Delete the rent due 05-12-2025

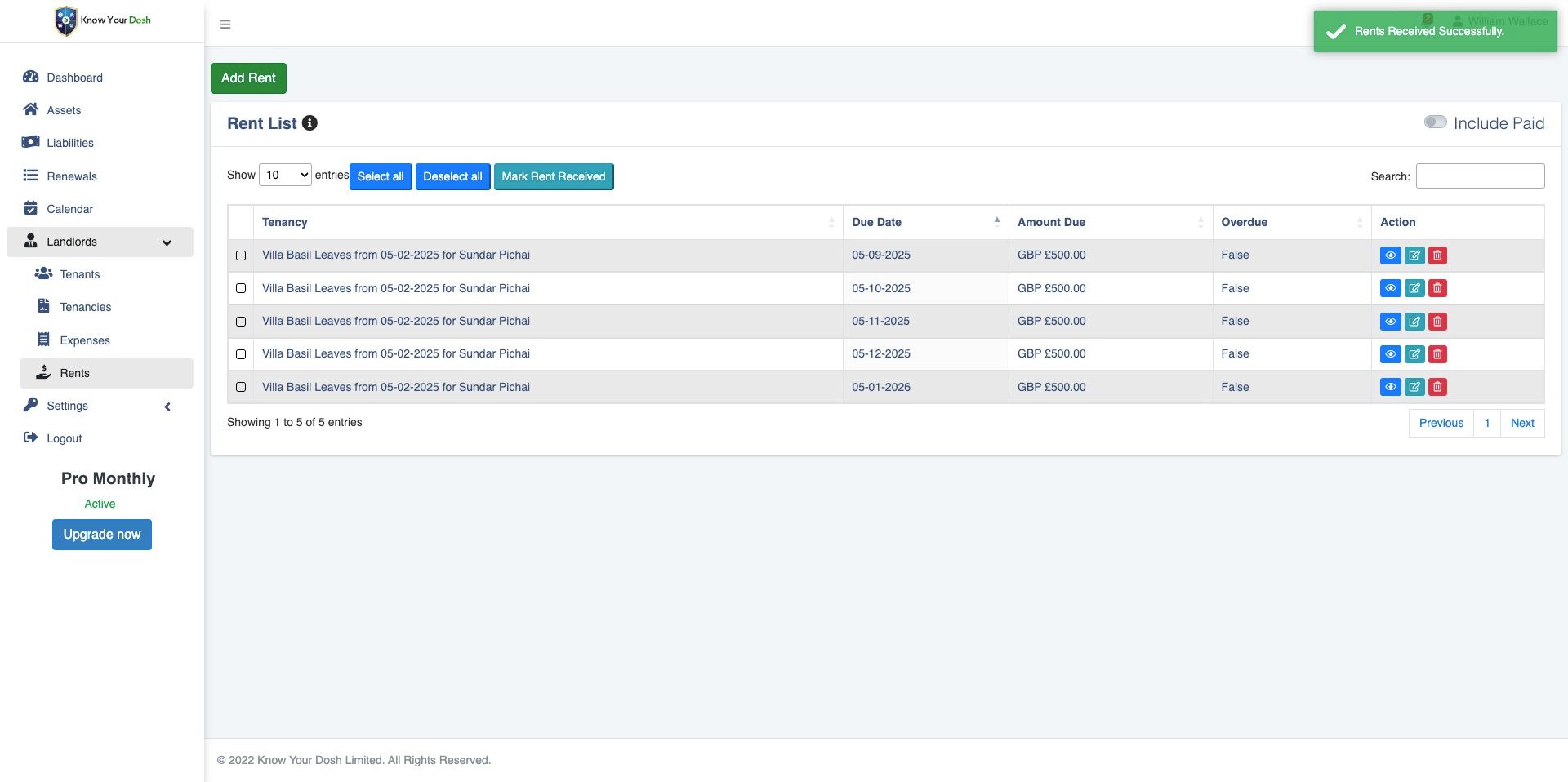pos(1437,354)
